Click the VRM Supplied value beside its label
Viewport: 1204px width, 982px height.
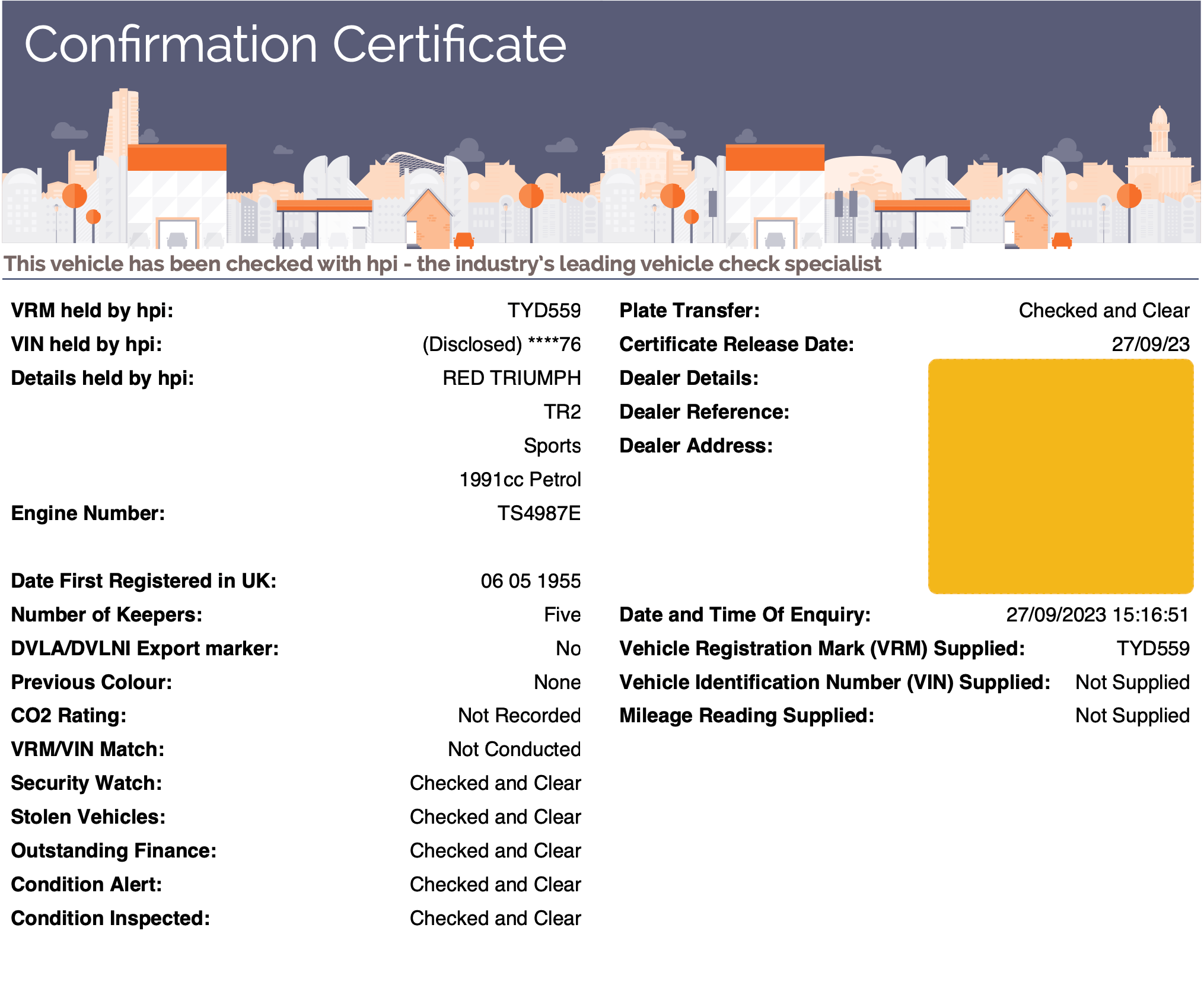coord(1152,648)
